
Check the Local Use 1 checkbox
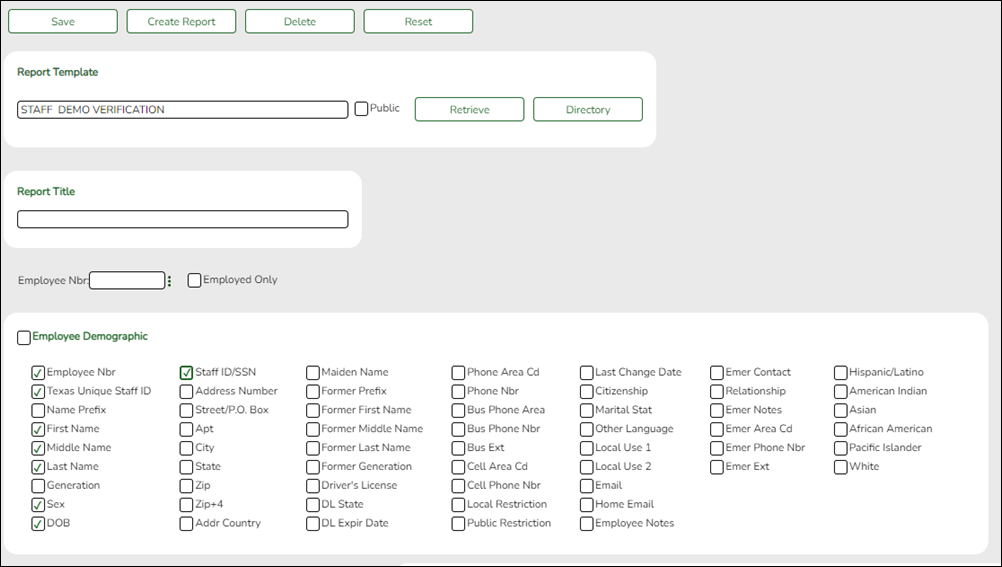[587, 448]
